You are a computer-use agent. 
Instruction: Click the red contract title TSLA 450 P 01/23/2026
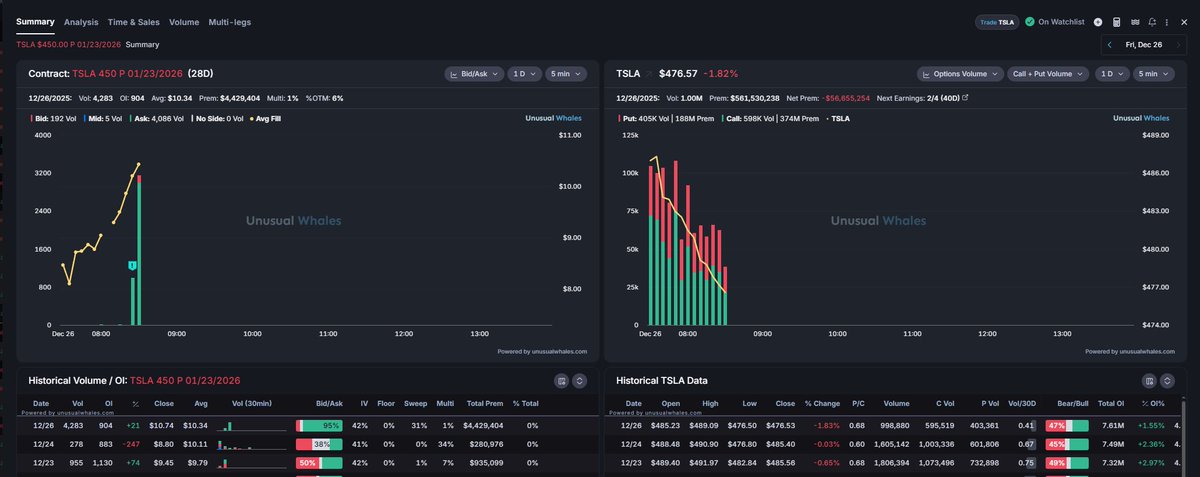click(128, 74)
